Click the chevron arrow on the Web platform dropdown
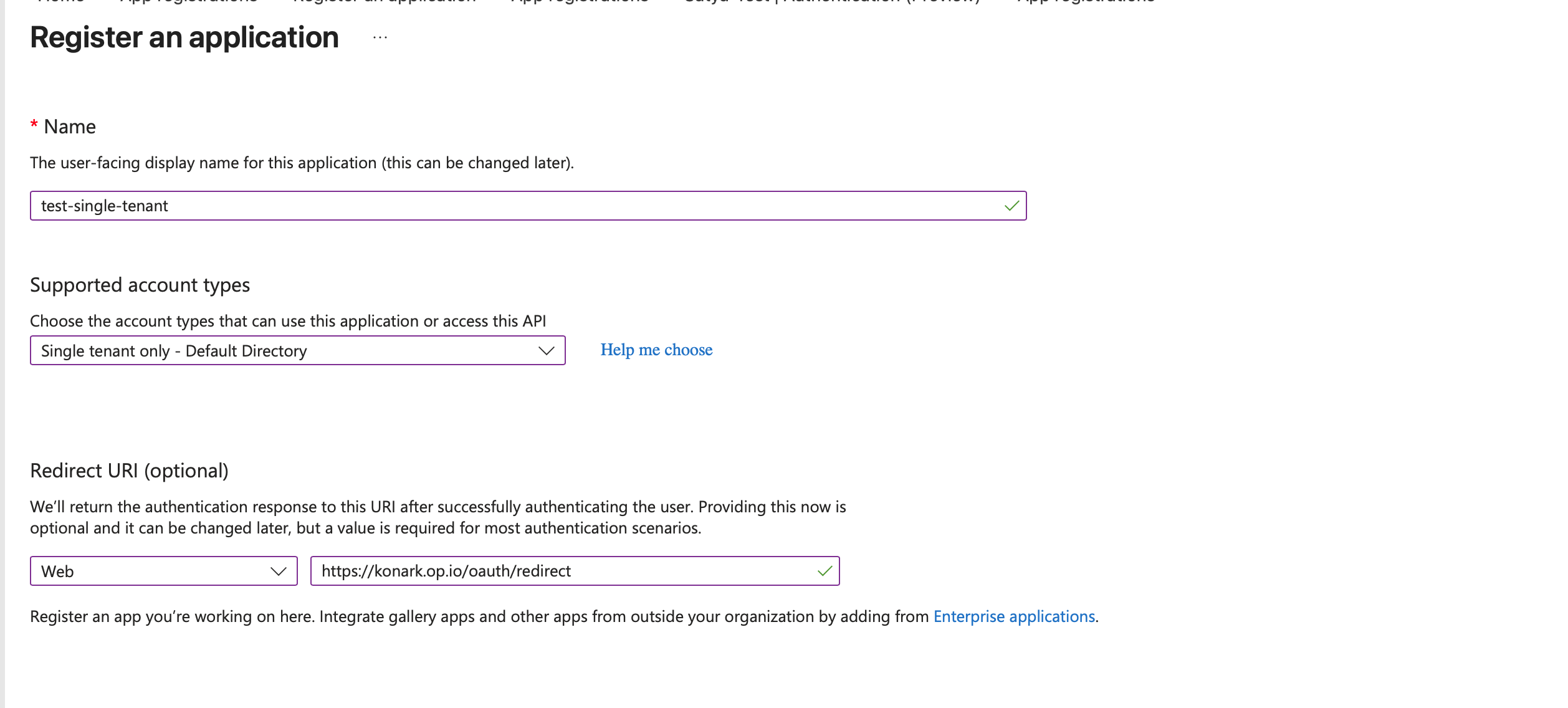 tap(278, 572)
